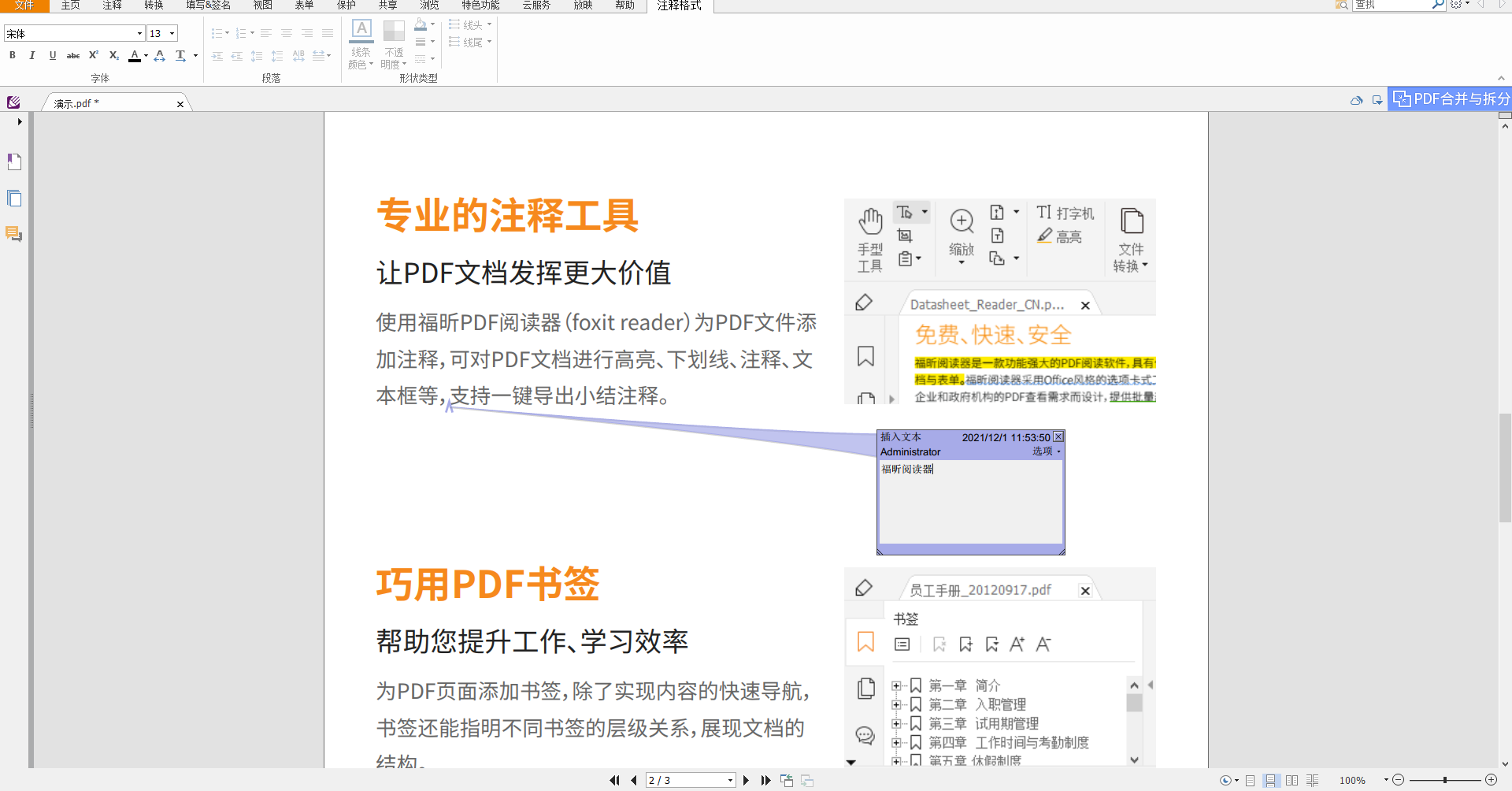Go to the first page
Image resolution: width=1512 pixels, height=791 pixels.
point(614,780)
